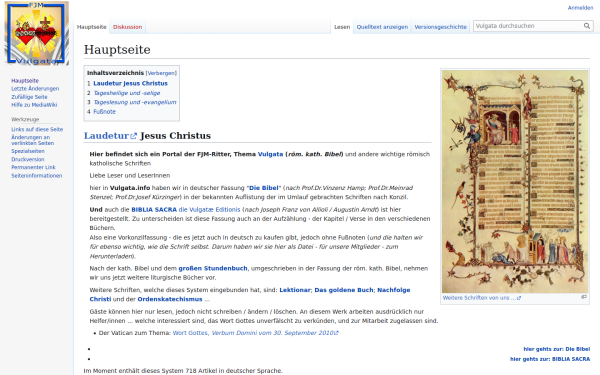Open Links auf diese Seite
The width and height of the screenshot is (600, 375).
pyautogui.click(x=37, y=129)
